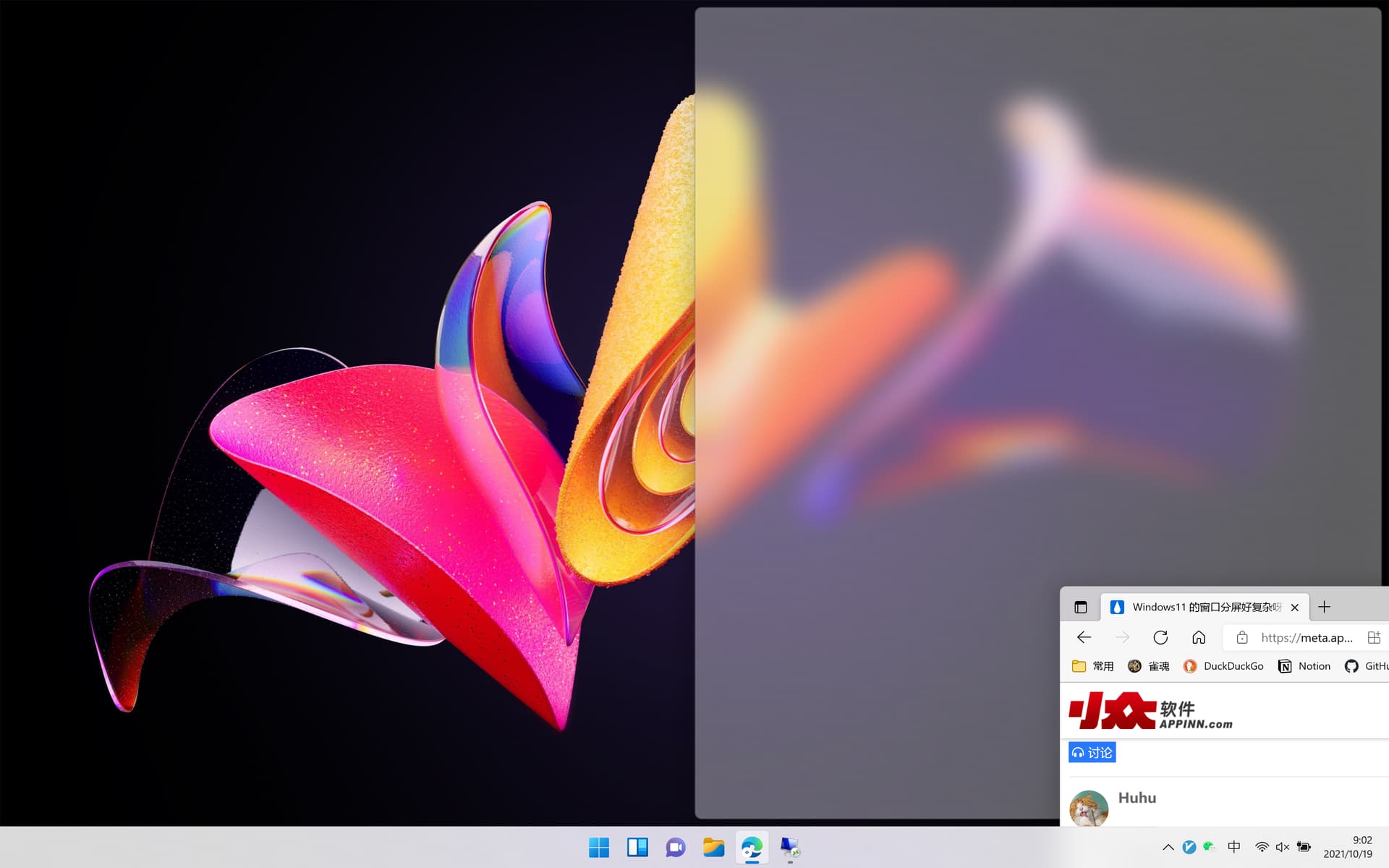Open File Explorer from the taskbar

click(x=713, y=847)
